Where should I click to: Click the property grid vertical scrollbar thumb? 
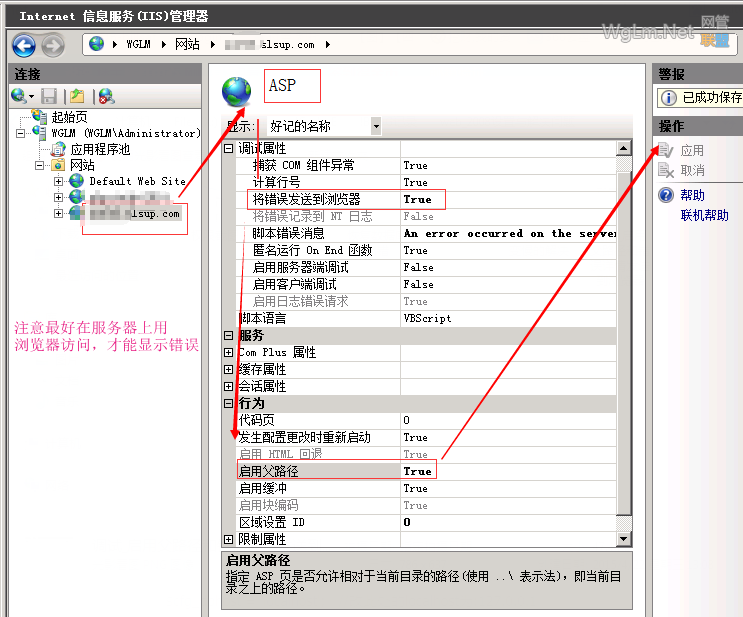click(624, 343)
